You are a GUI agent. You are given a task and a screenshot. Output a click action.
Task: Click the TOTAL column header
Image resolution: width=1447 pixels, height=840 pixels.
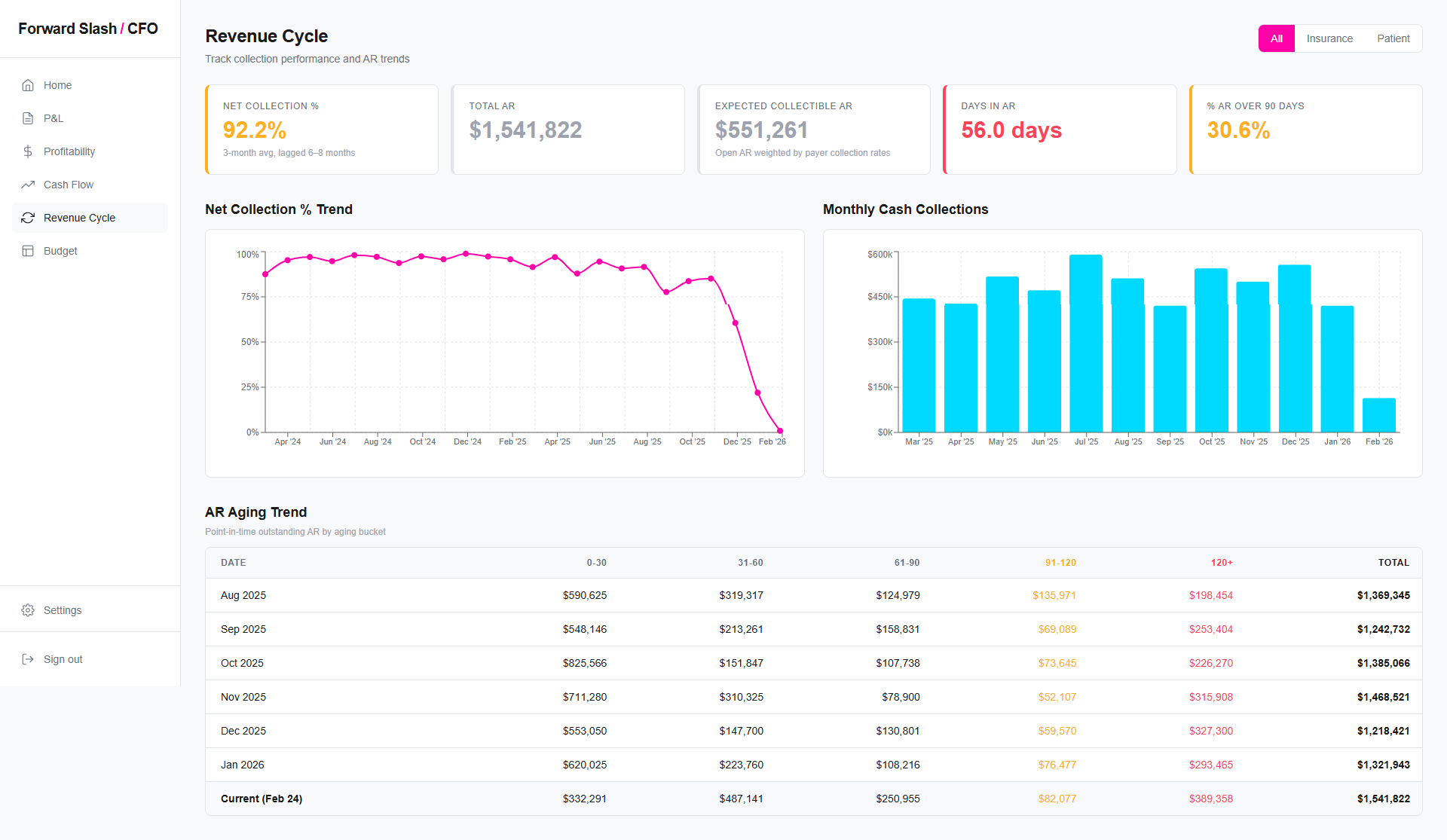(x=1393, y=563)
